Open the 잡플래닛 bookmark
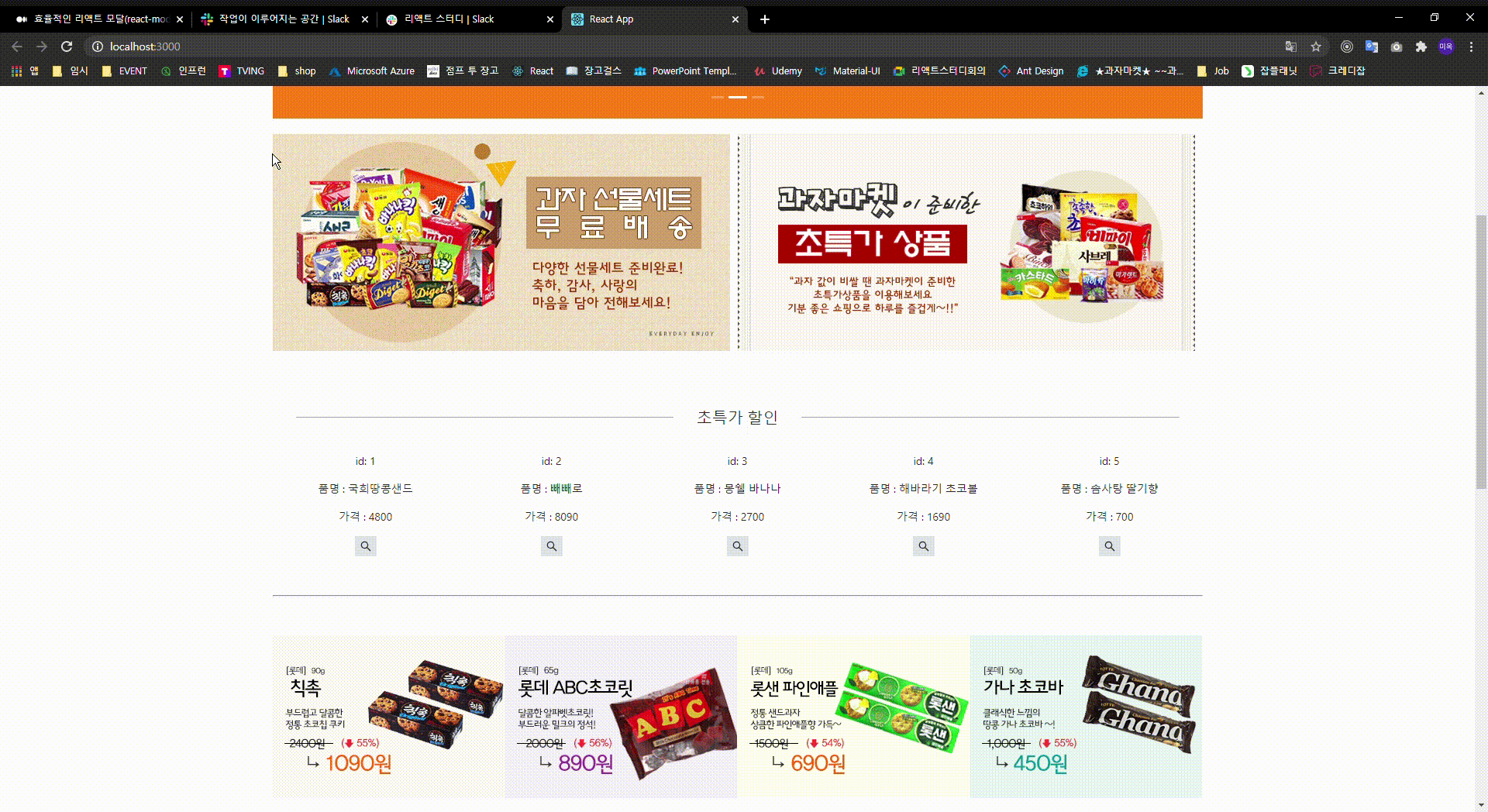 (x=1269, y=71)
